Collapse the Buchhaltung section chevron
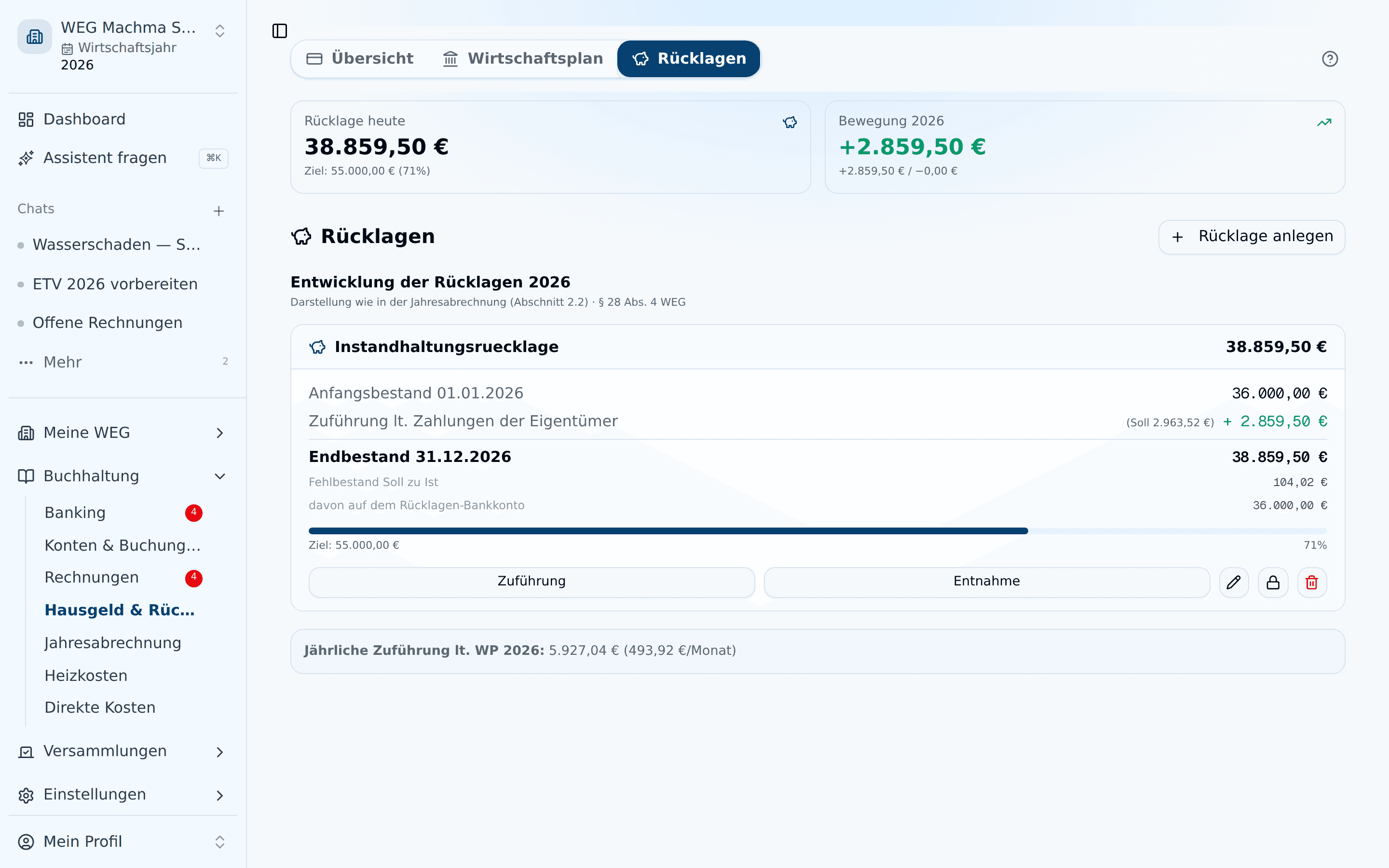The image size is (1389, 868). pos(220,476)
